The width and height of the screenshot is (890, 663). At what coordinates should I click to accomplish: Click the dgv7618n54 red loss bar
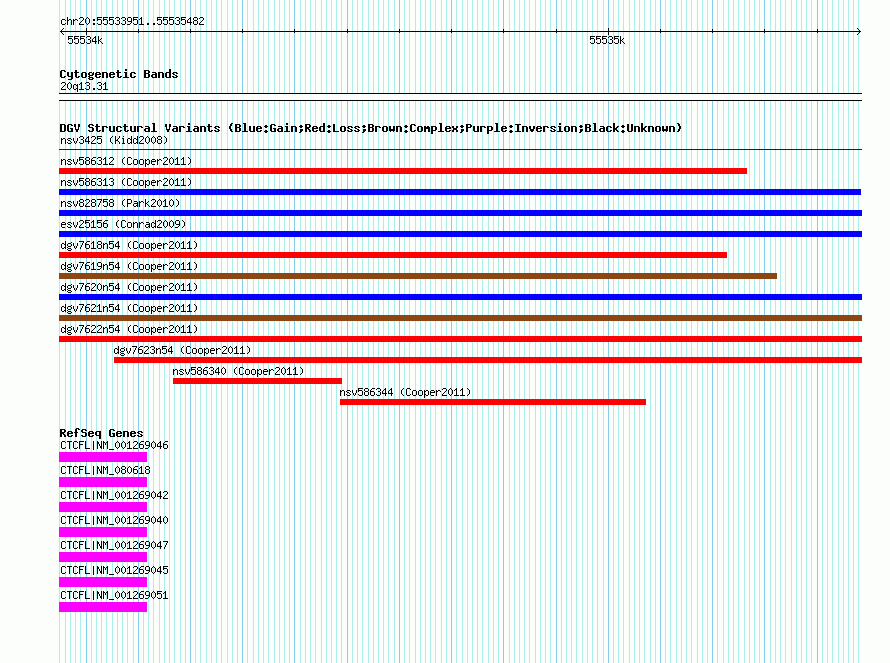click(x=393, y=255)
